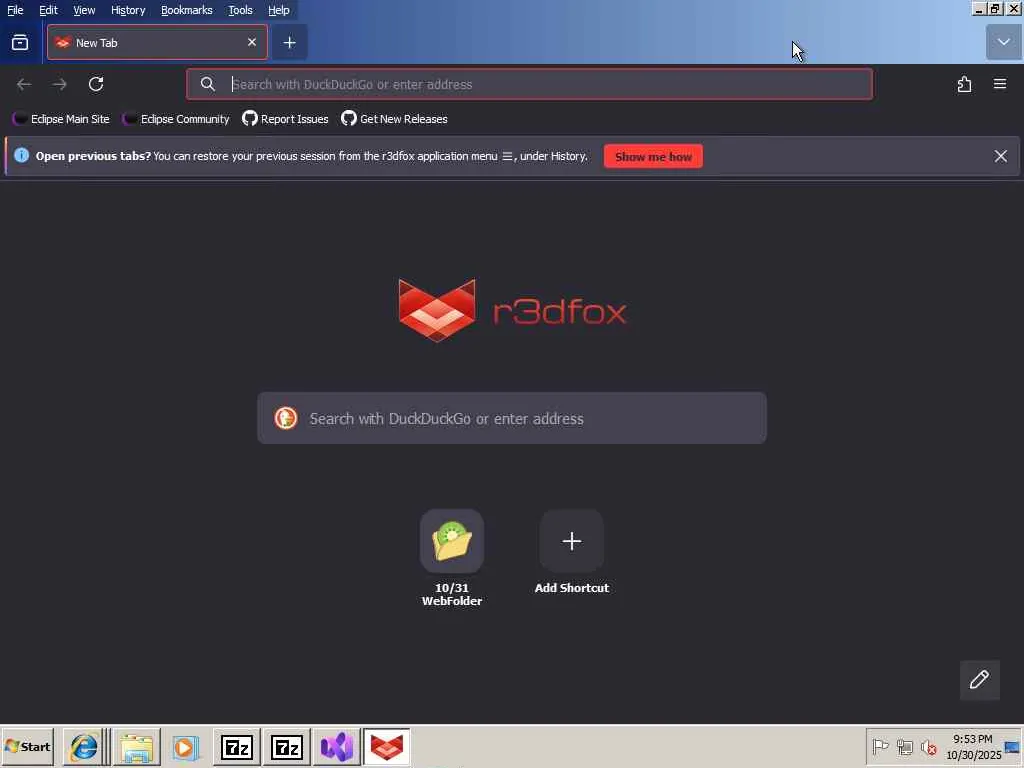The height and width of the screenshot is (768, 1024).
Task: Click the r3dfox taskbar button
Action: 387,747
